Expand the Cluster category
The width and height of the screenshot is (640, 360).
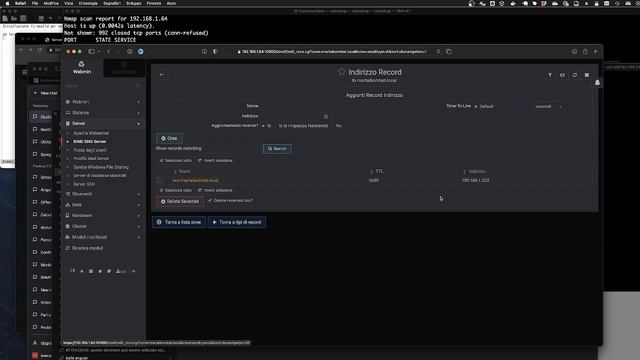coord(103,226)
